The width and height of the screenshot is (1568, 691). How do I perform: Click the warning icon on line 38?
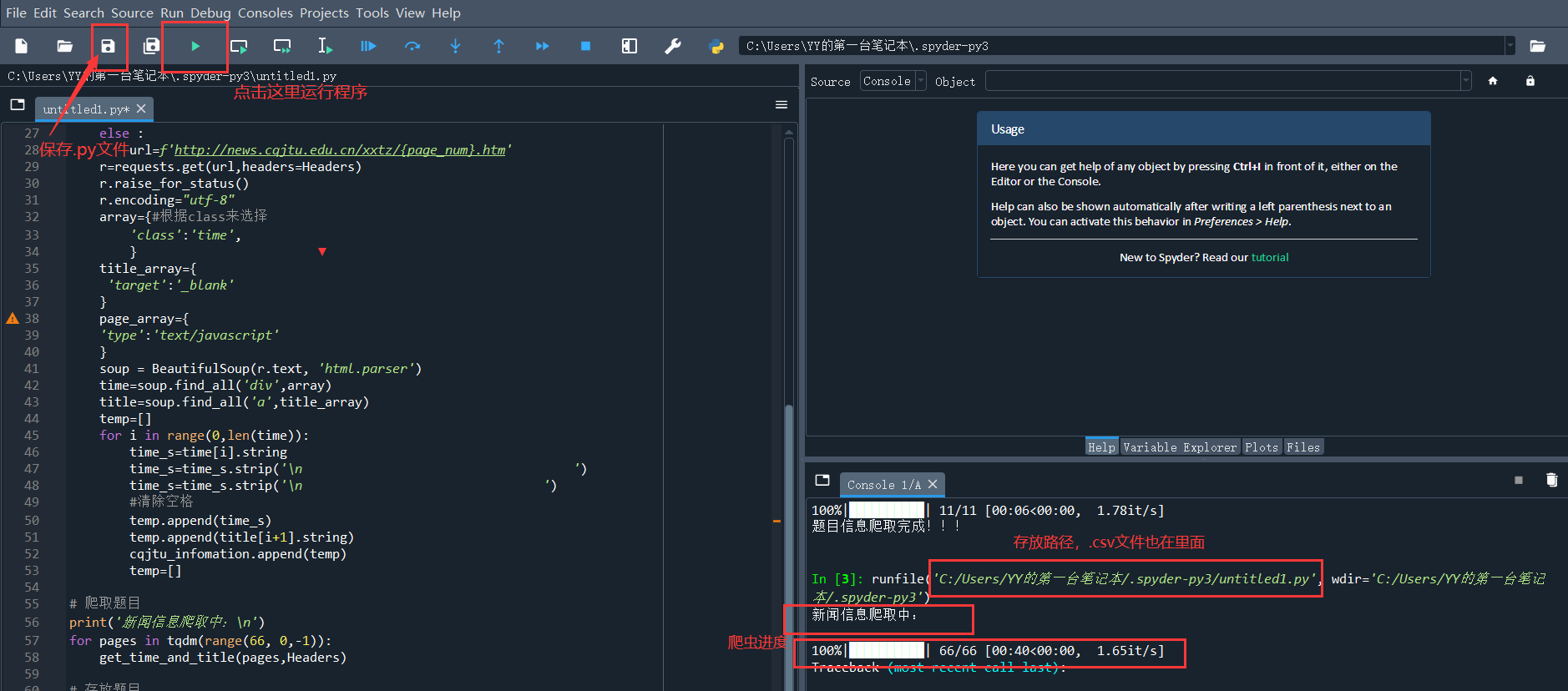13,318
